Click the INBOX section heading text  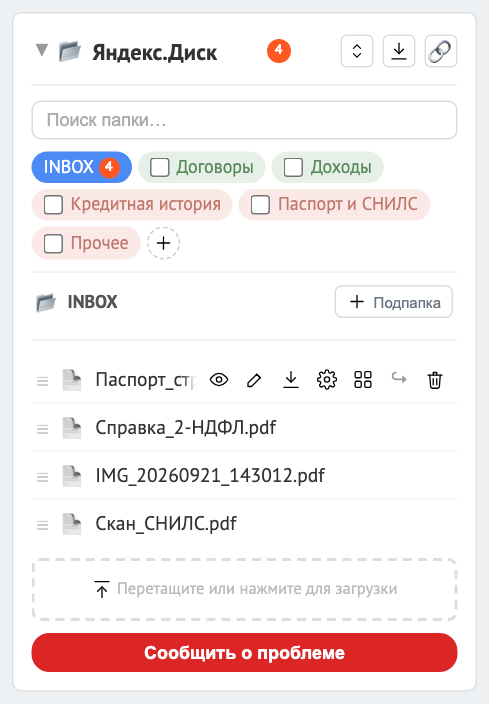click(x=92, y=302)
